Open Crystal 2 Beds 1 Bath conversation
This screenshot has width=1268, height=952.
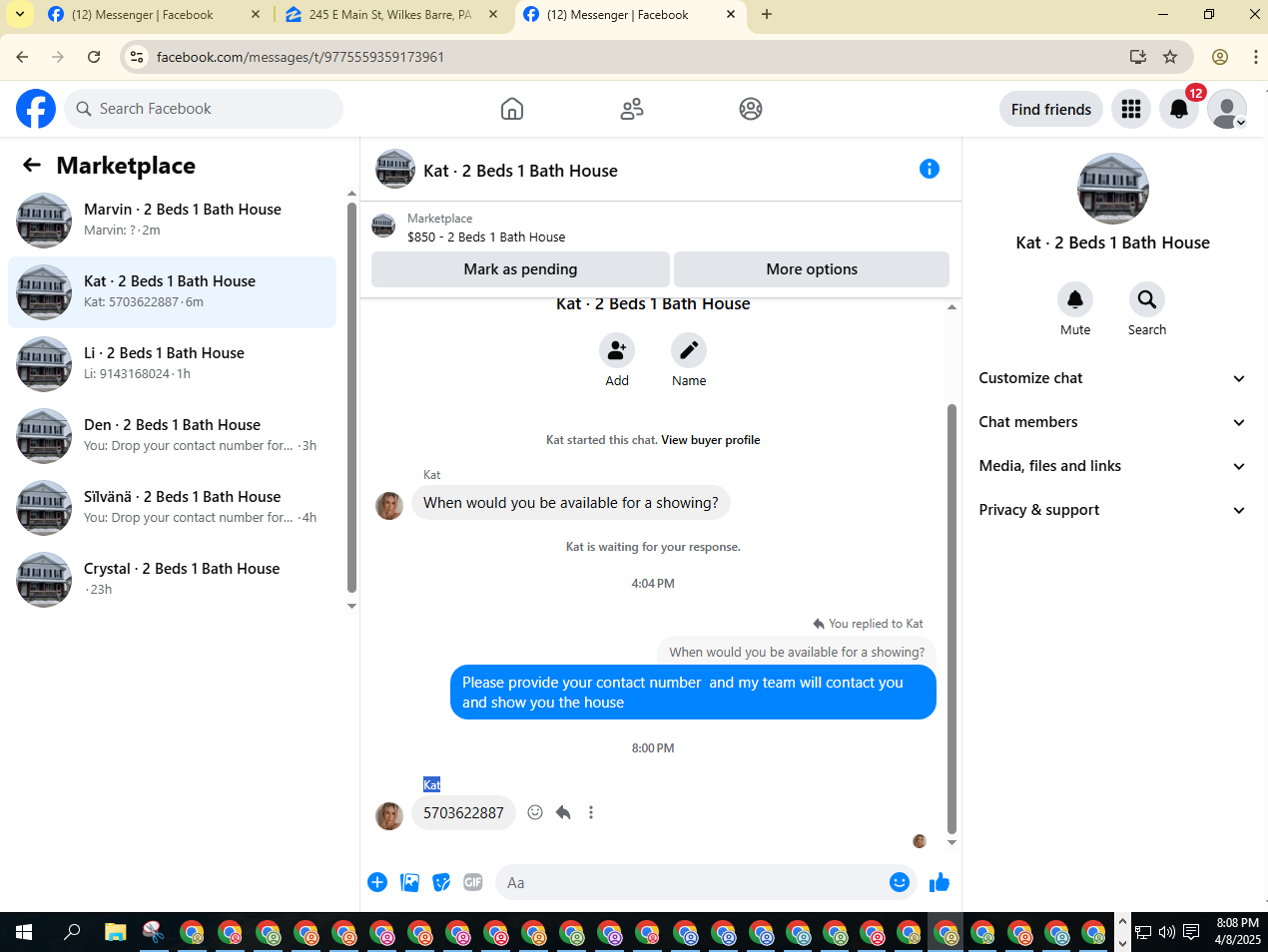[173, 580]
